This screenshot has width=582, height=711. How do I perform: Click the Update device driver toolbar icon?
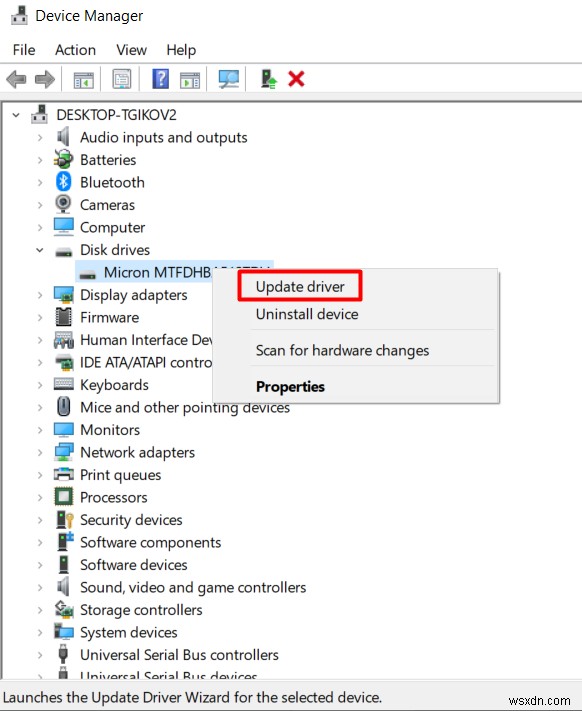point(268,79)
